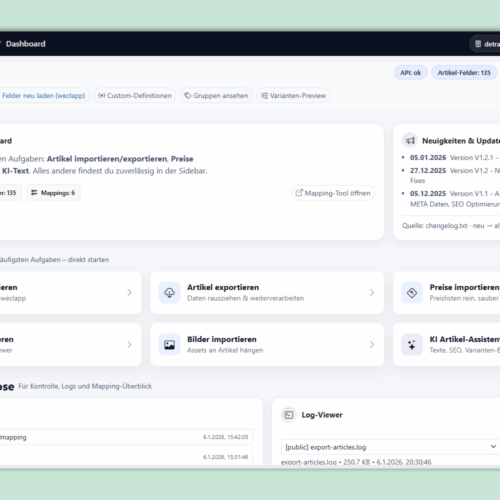Expand the export-articles.log dropdown
Screen dimensions: 500x500
(390, 447)
